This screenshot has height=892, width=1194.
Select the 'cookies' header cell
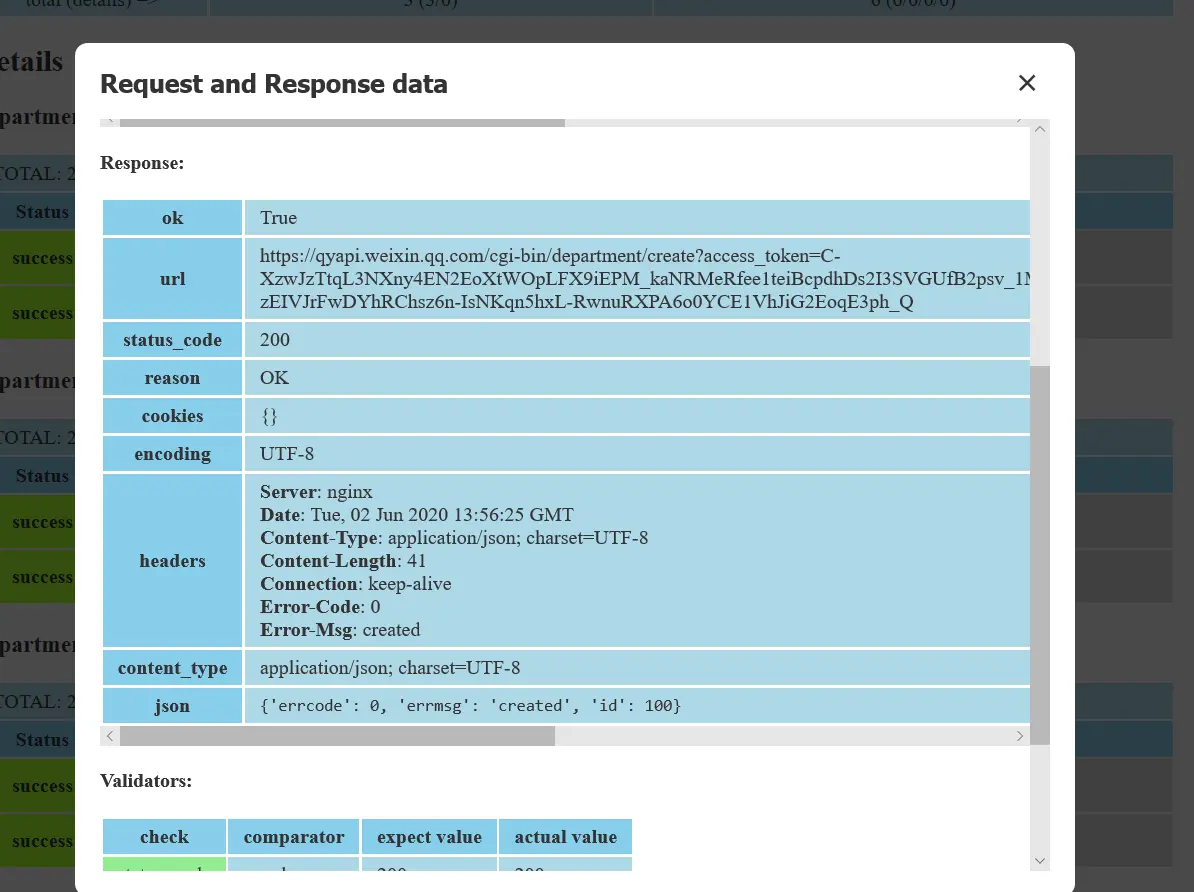(x=172, y=416)
